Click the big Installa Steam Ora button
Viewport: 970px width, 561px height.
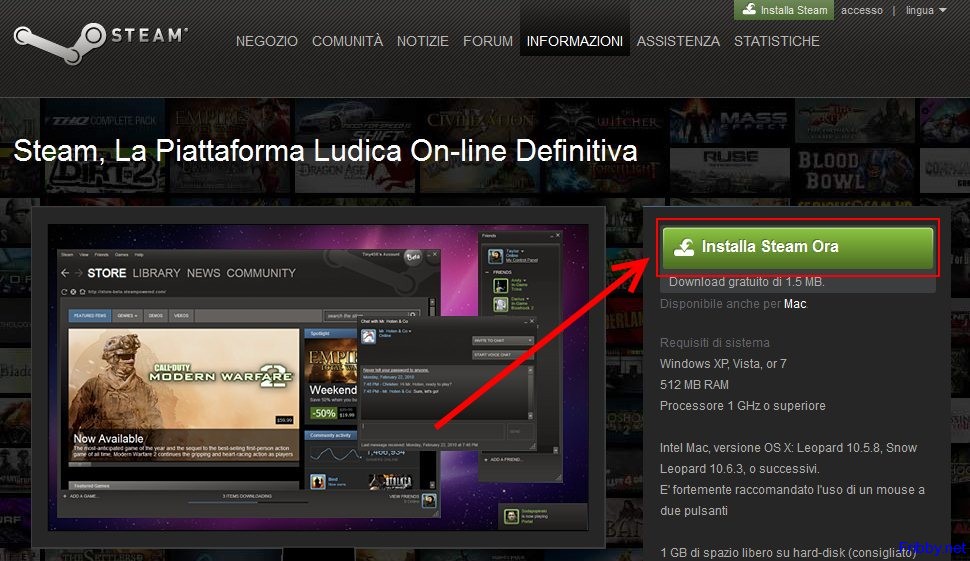click(x=797, y=247)
